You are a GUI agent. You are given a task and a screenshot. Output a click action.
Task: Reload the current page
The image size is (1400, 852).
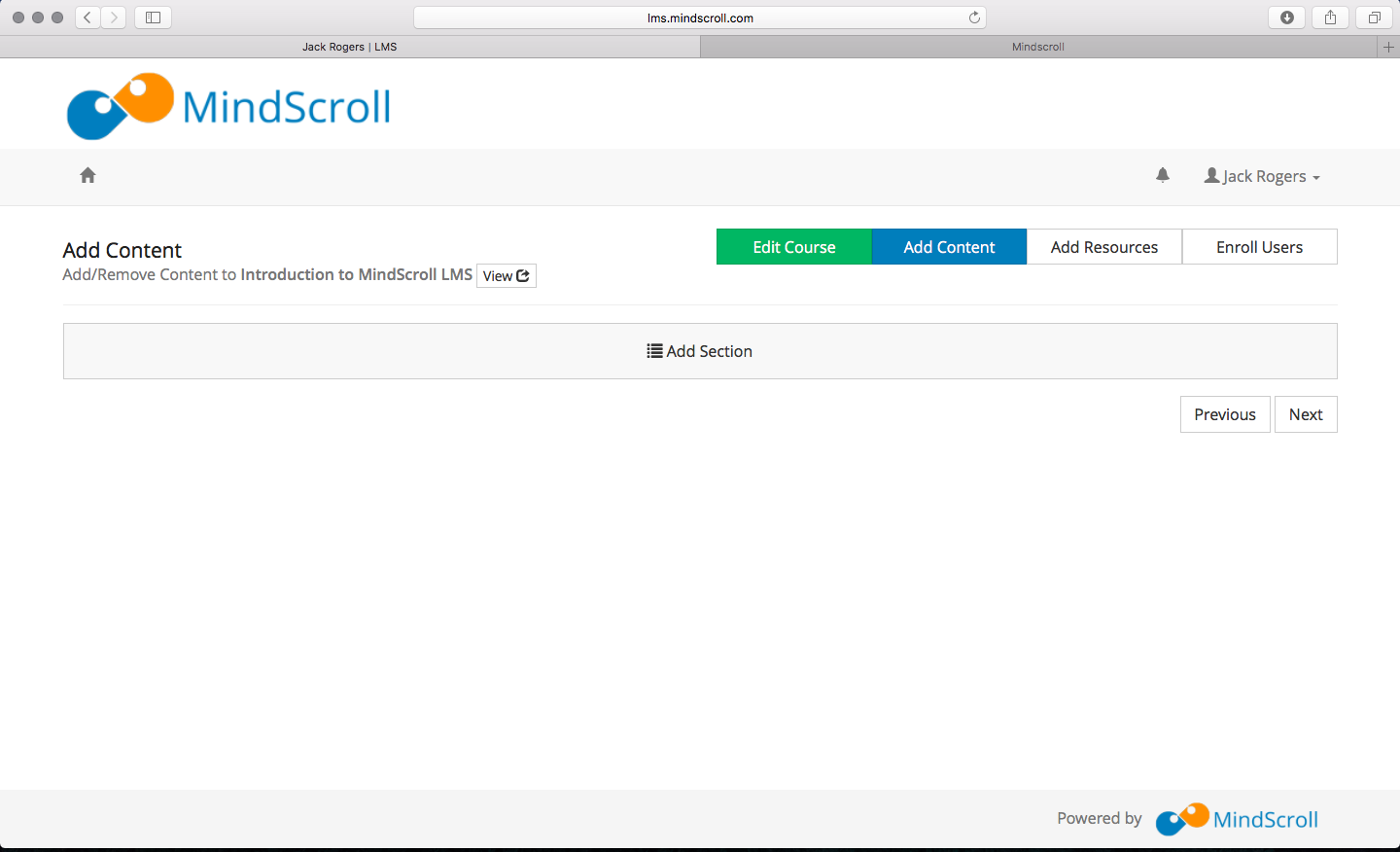tap(974, 18)
